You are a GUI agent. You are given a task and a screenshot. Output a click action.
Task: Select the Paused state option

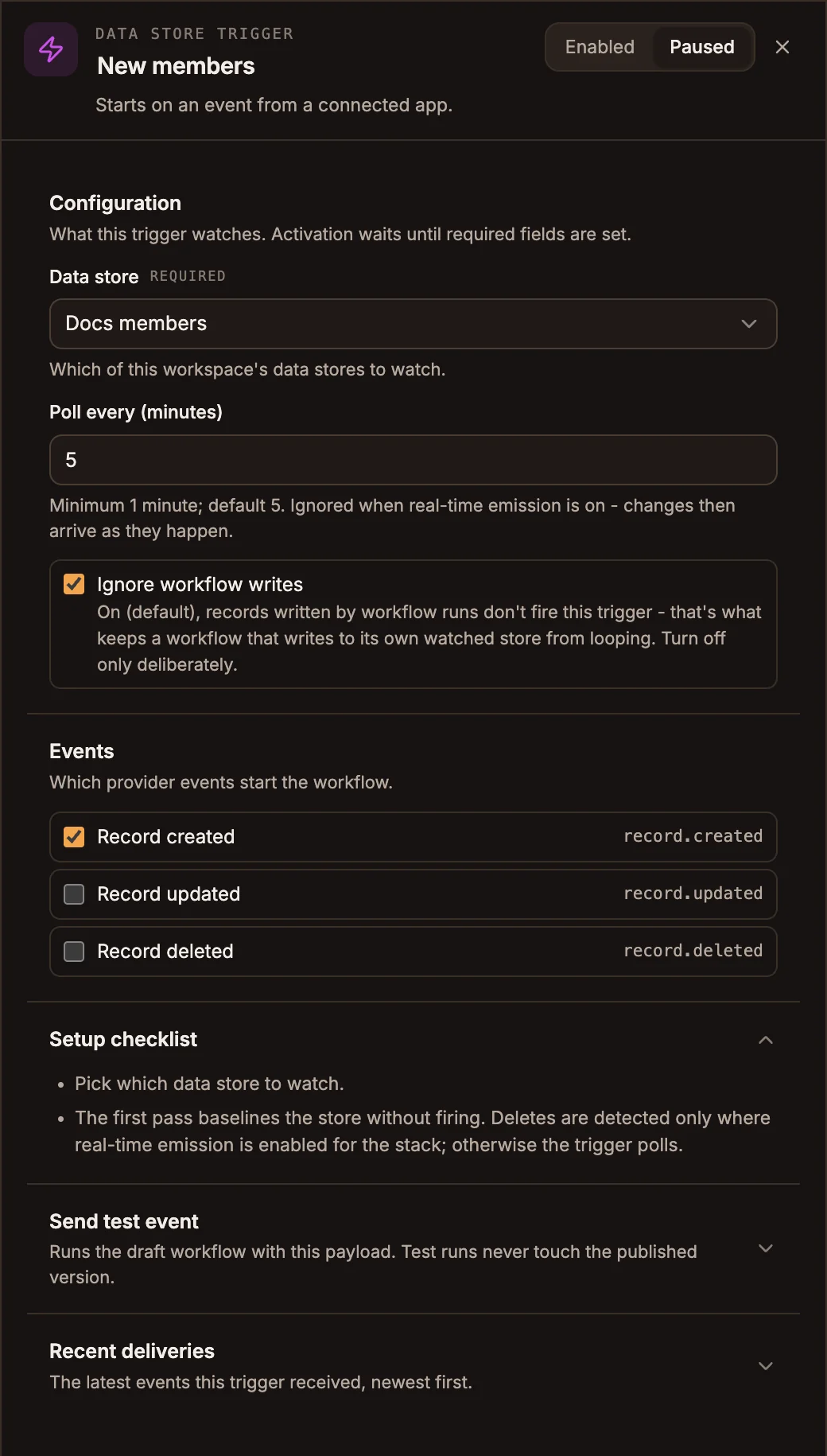click(701, 47)
